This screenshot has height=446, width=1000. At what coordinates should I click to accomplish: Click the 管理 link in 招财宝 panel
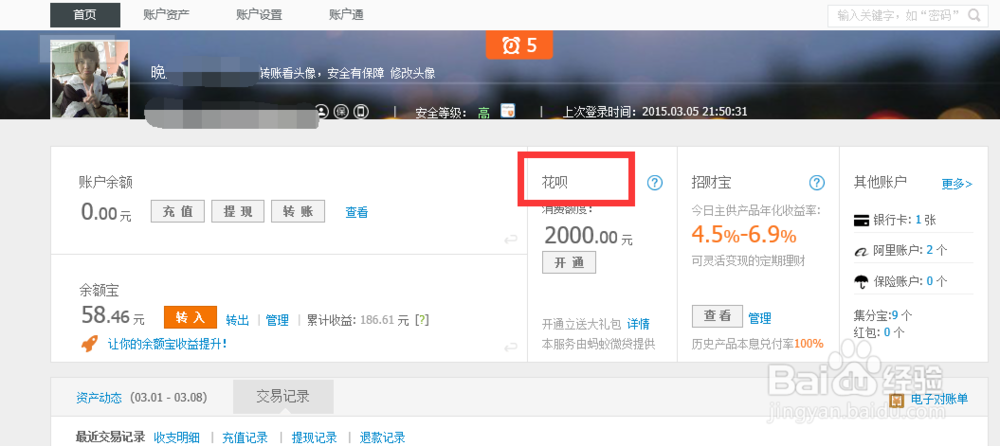tap(760, 318)
